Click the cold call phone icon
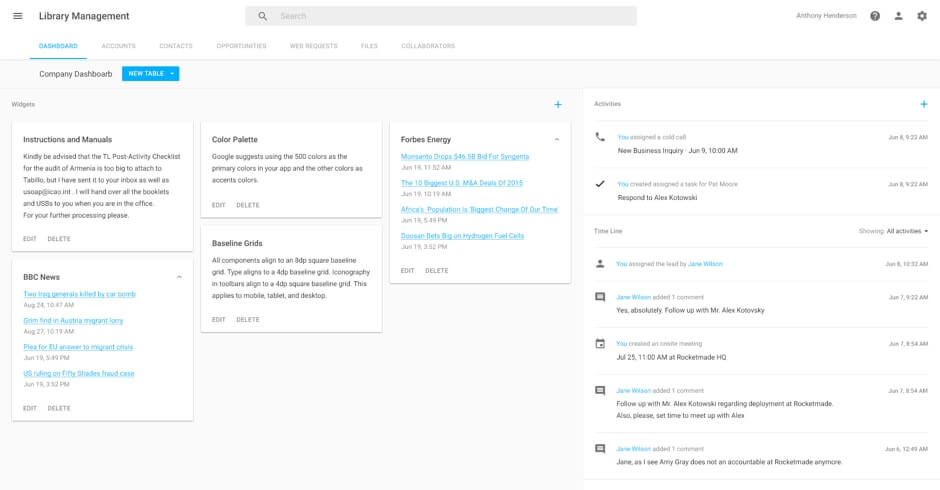This screenshot has width=940, height=490. 600,137
